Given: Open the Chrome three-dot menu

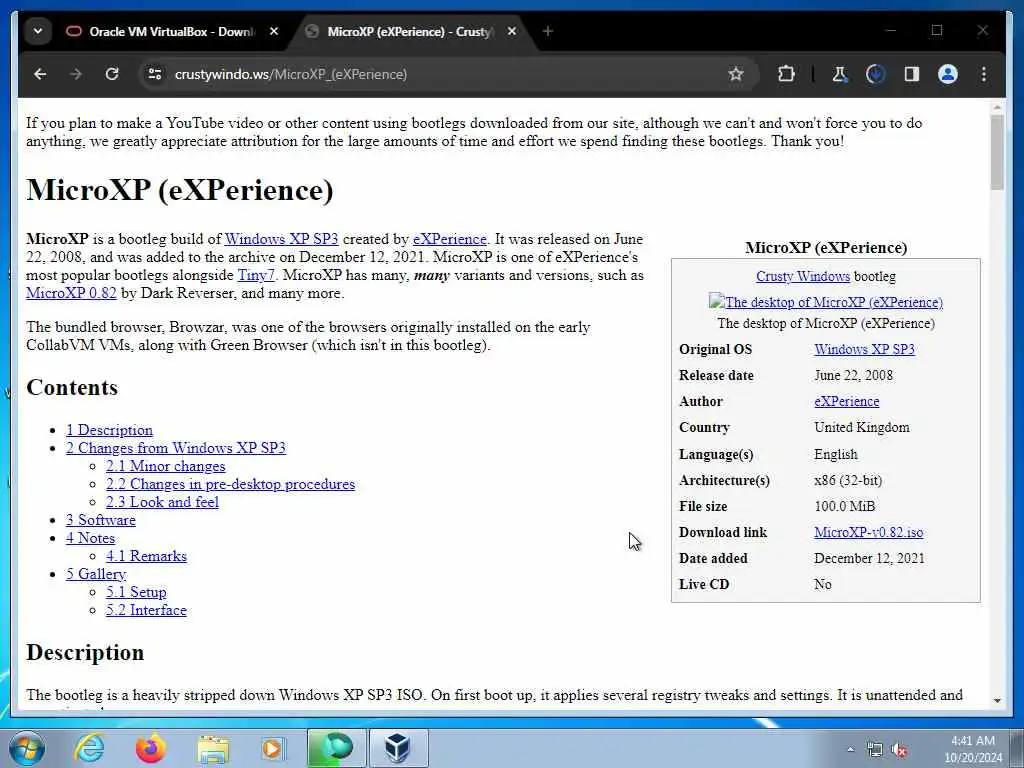Looking at the screenshot, I should (x=984, y=74).
